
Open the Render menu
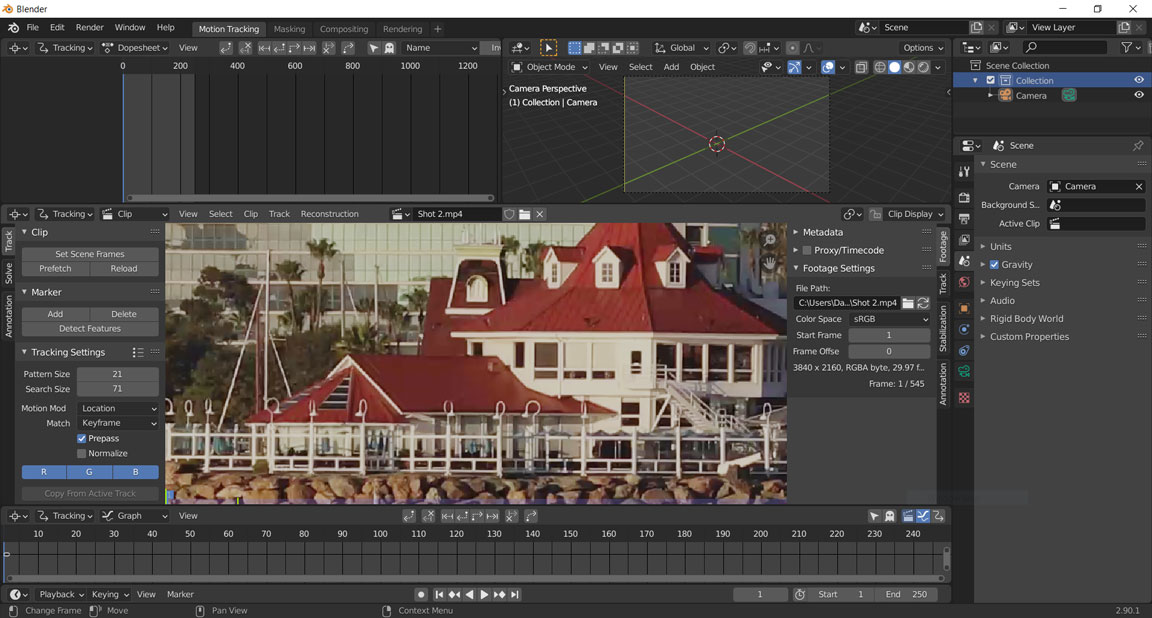[x=89, y=28]
